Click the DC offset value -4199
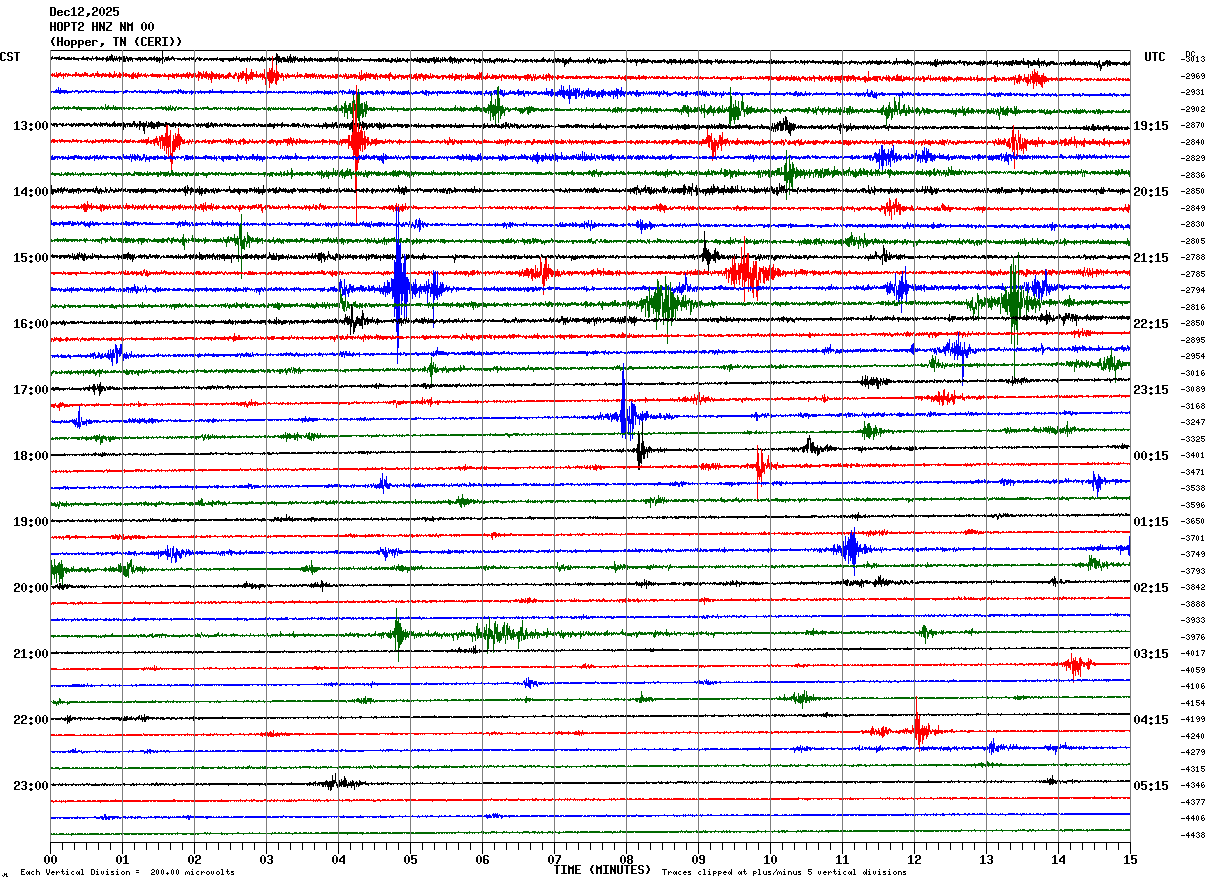This screenshot has width=1210, height=886. [x=1194, y=720]
